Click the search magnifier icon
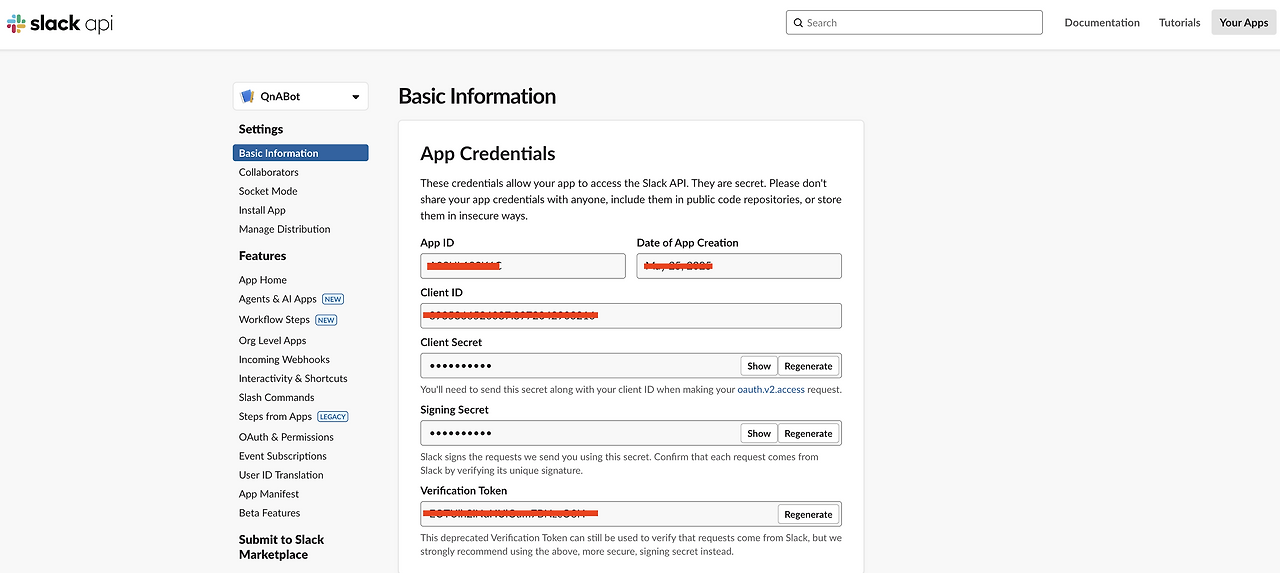 point(798,22)
